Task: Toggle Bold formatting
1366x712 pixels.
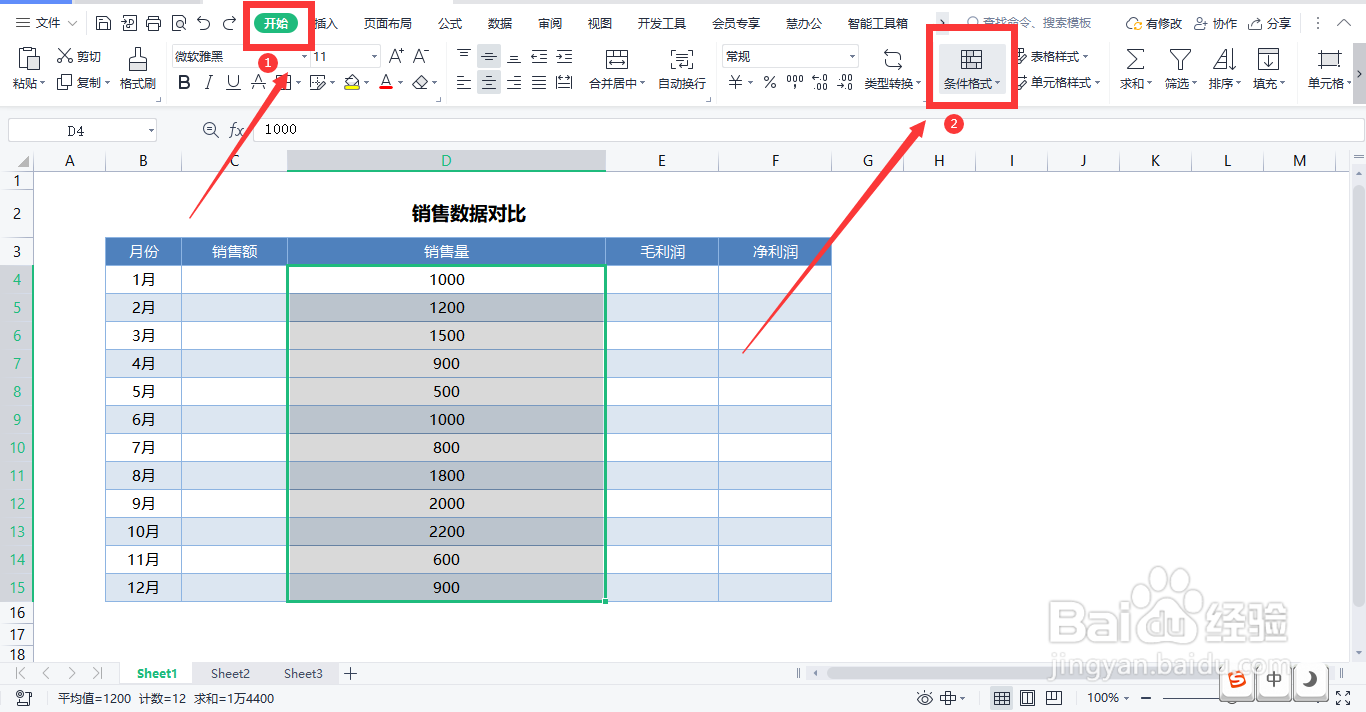Action: click(184, 83)
